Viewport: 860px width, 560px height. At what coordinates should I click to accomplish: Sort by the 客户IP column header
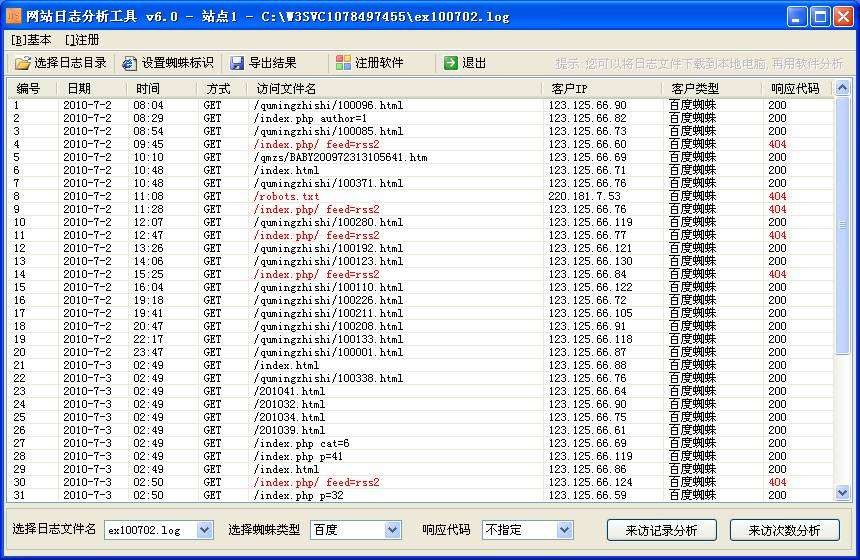click(x=569, y=88)
